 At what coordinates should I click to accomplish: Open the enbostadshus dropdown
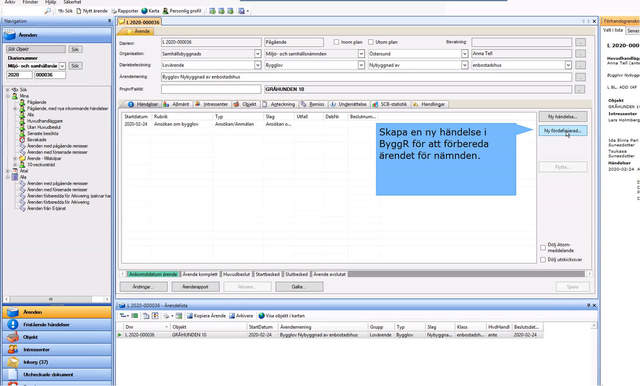pos(568,65)
